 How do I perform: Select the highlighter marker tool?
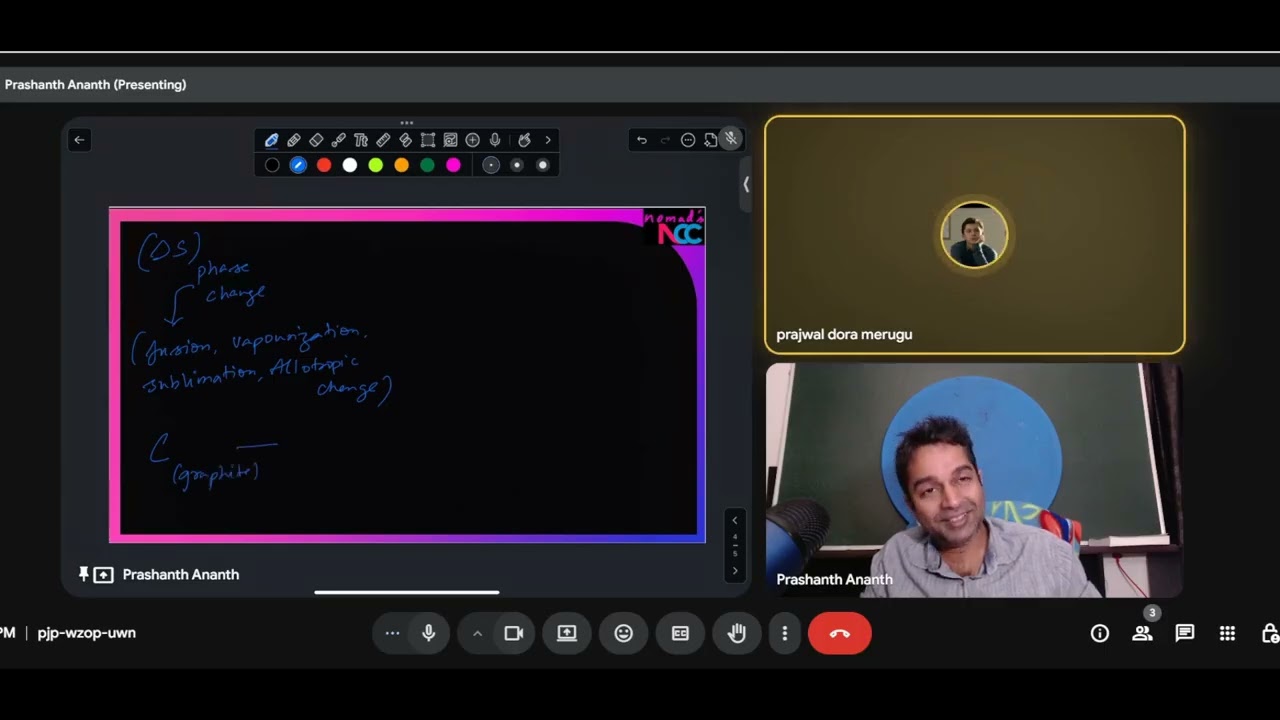[294, 140]
